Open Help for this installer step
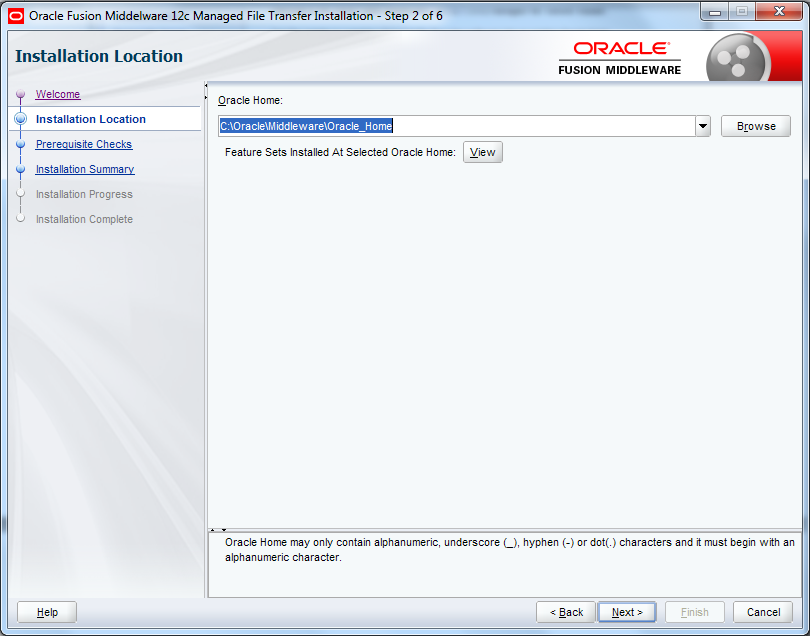 click(x=46, y=611)
